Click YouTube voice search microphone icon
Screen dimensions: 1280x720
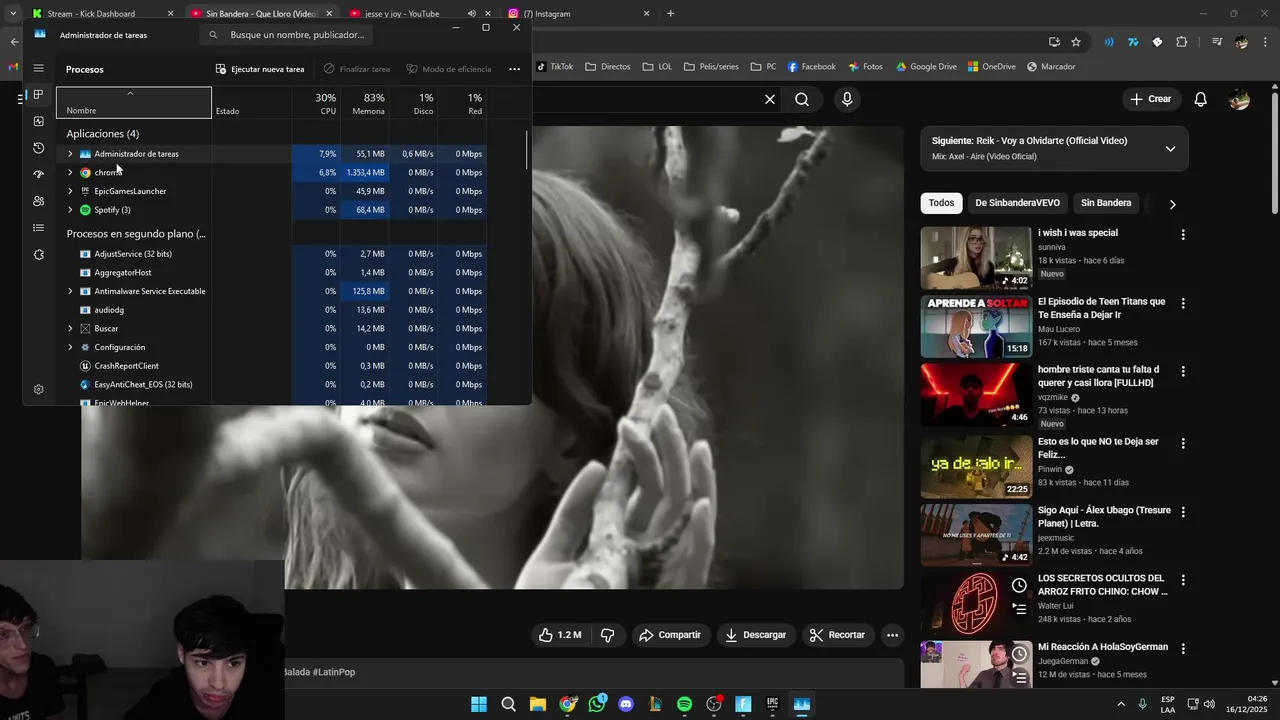click(847, 99)
